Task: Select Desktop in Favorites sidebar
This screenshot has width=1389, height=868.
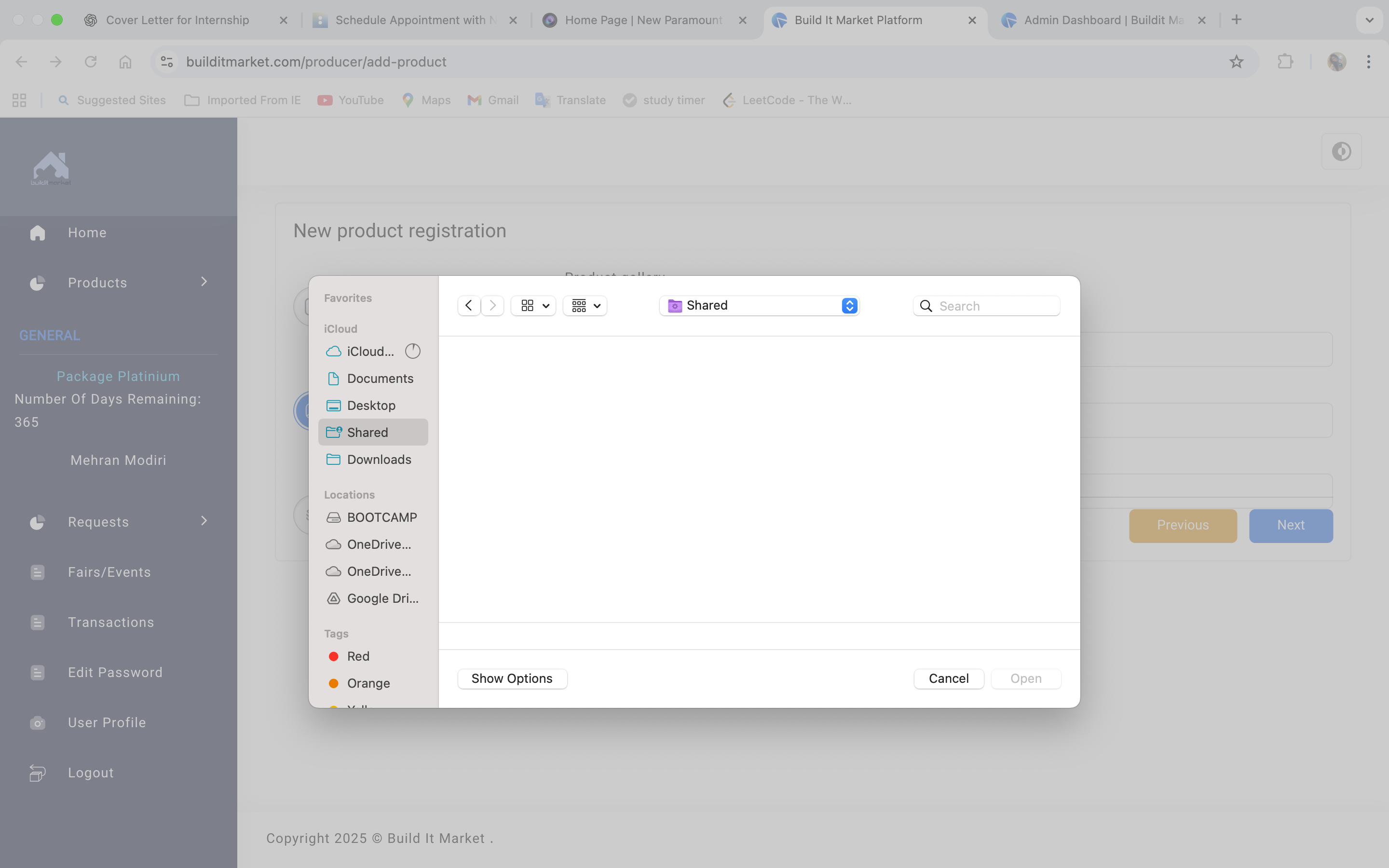Action: [x=371, y=405]
